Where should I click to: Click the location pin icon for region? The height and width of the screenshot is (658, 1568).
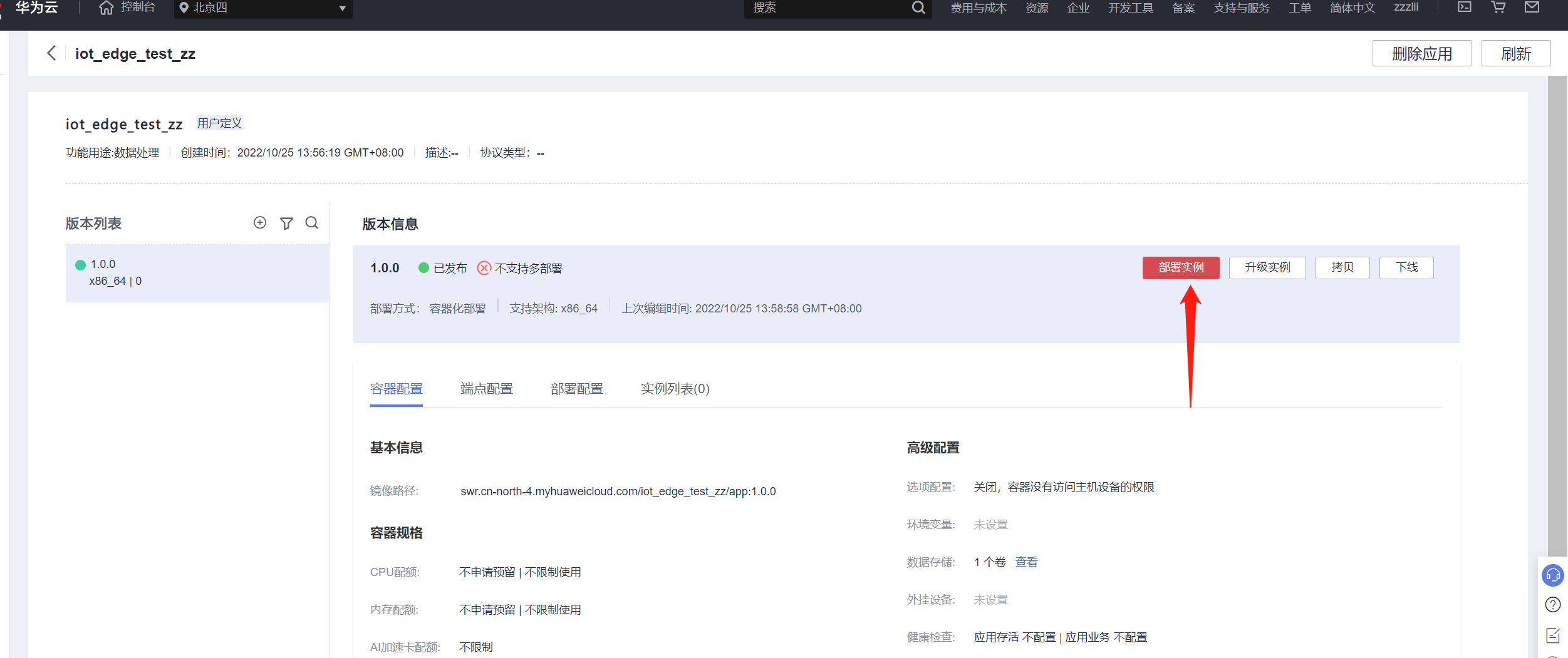[184, 8]
